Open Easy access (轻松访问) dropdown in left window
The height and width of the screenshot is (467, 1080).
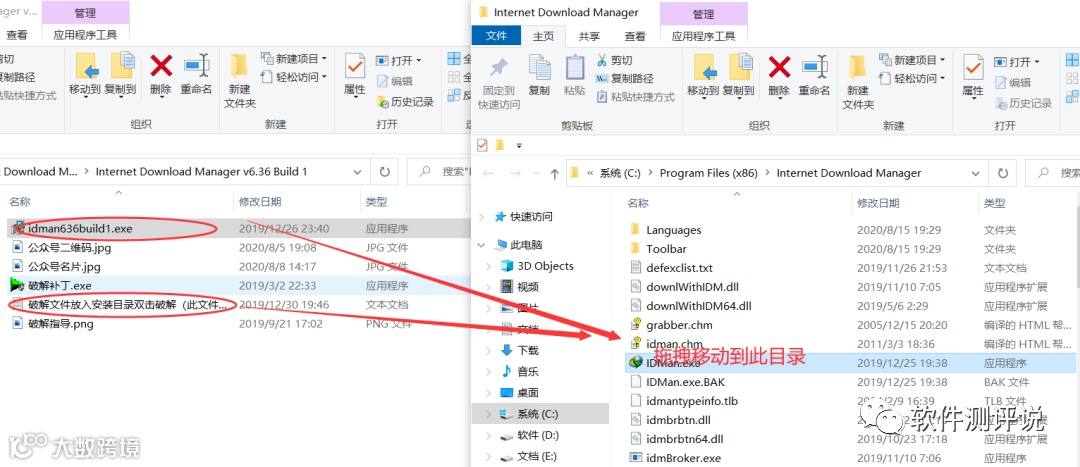pyautogui.click(x=294, y=76)
